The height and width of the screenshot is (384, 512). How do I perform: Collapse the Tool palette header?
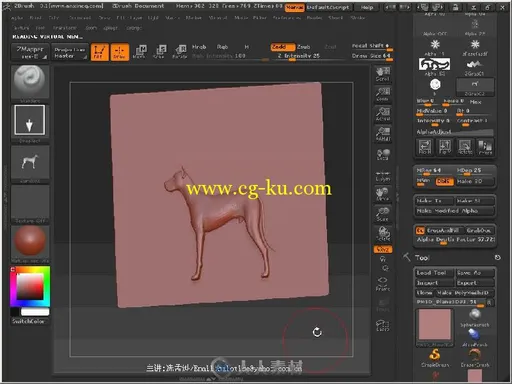point(422,258)
